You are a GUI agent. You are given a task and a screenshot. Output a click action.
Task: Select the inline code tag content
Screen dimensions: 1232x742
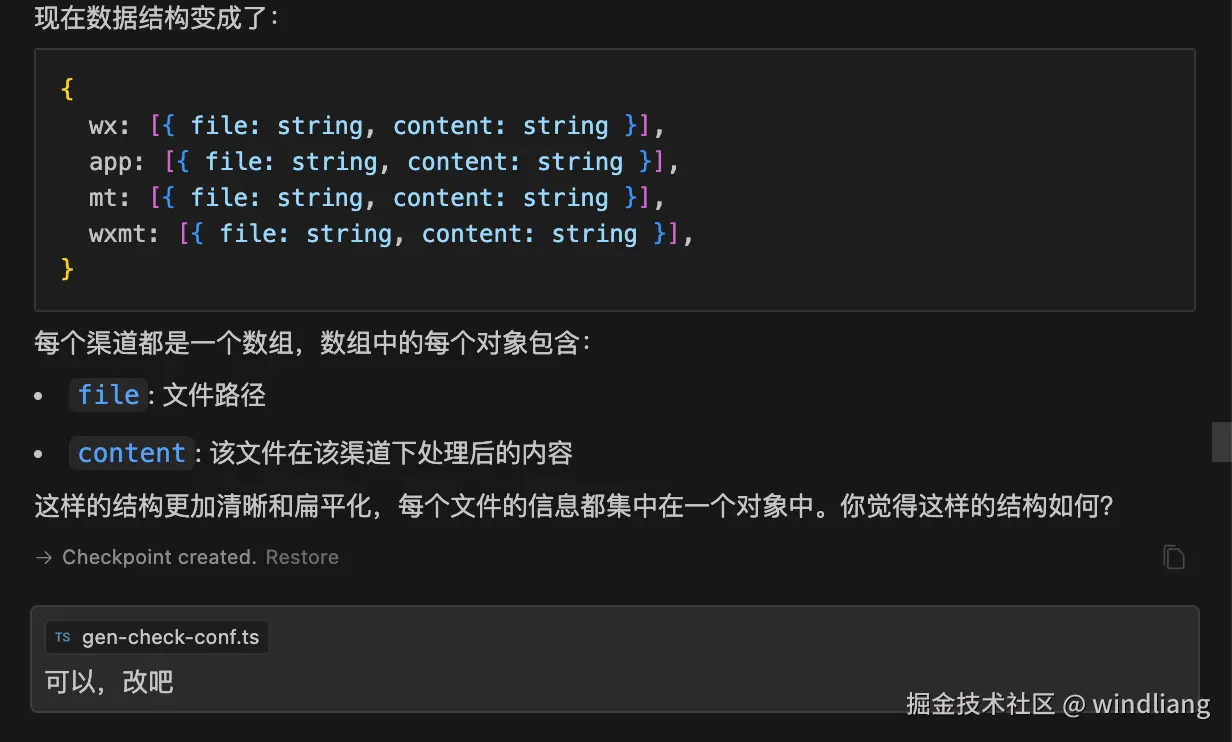pos(132,453)
